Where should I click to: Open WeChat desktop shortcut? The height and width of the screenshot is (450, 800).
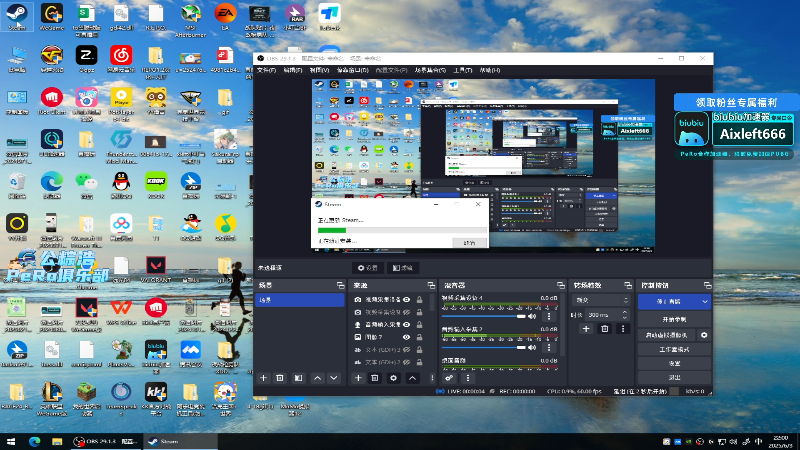coord(86,185)
